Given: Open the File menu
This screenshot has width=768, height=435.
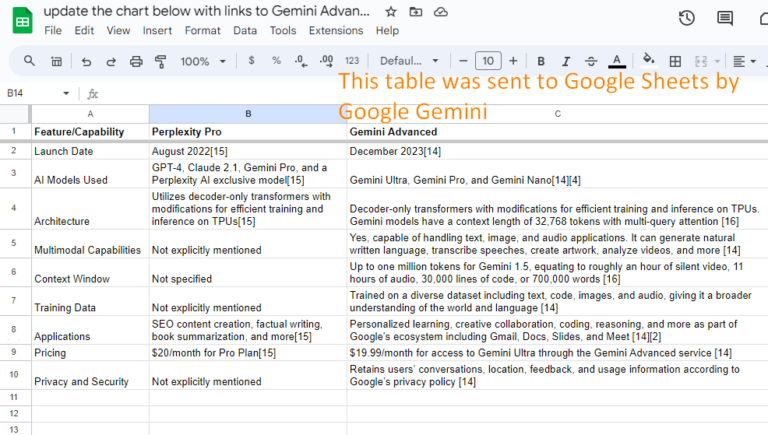Looking at the screenshot, I should pyautogui.click(x=53, y=30).
